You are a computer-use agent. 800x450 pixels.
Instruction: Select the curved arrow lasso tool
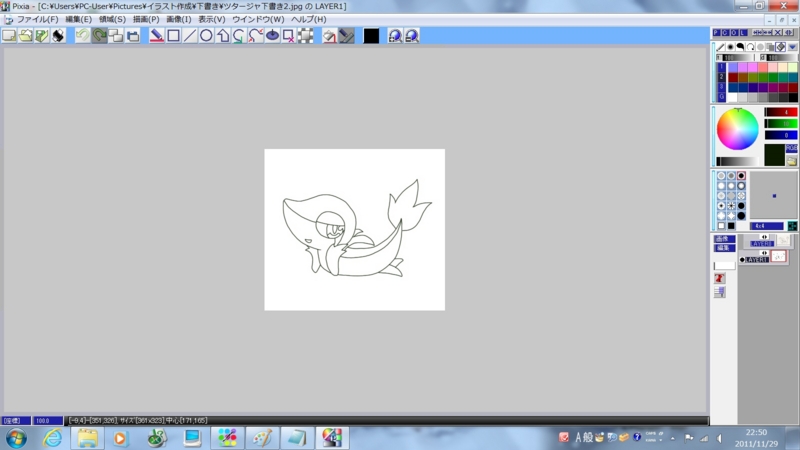[x=239, y=36]
